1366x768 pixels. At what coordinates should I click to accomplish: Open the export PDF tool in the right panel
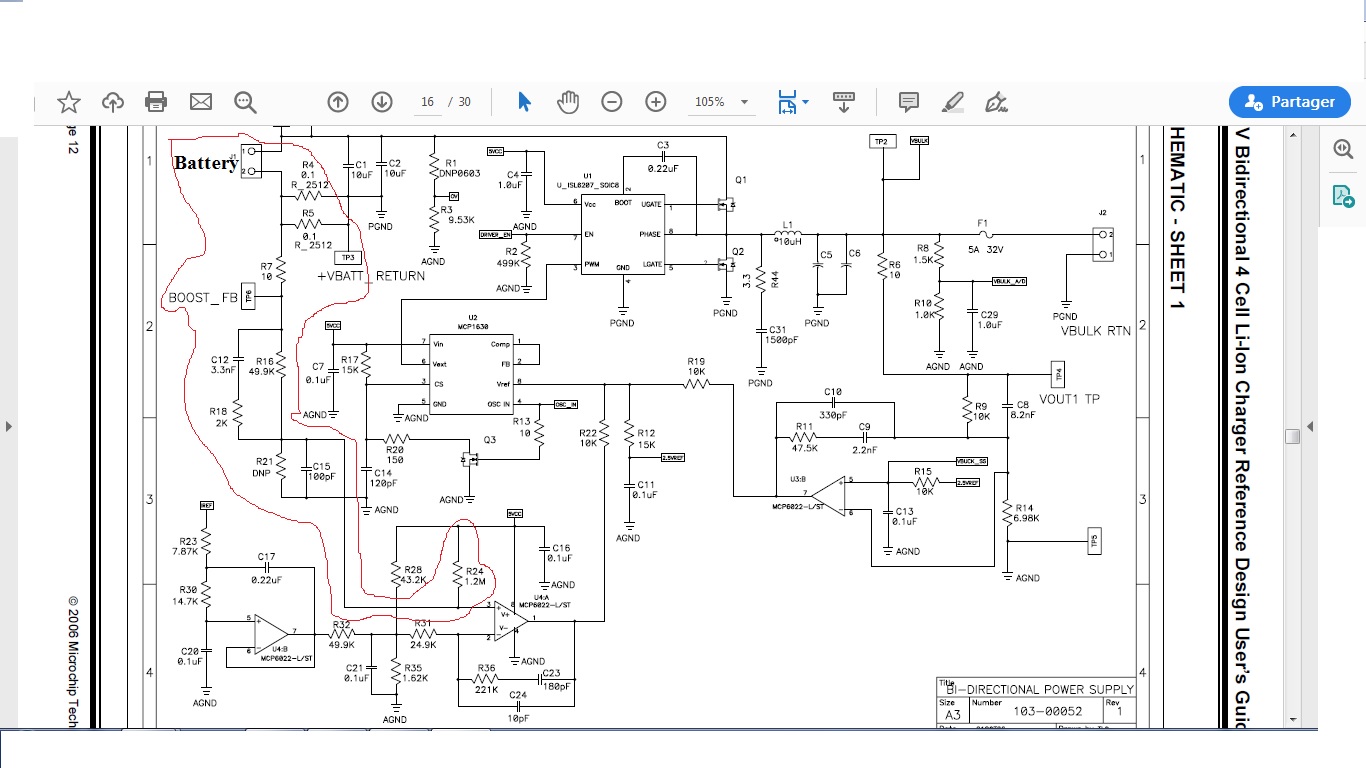point(1343,196)
